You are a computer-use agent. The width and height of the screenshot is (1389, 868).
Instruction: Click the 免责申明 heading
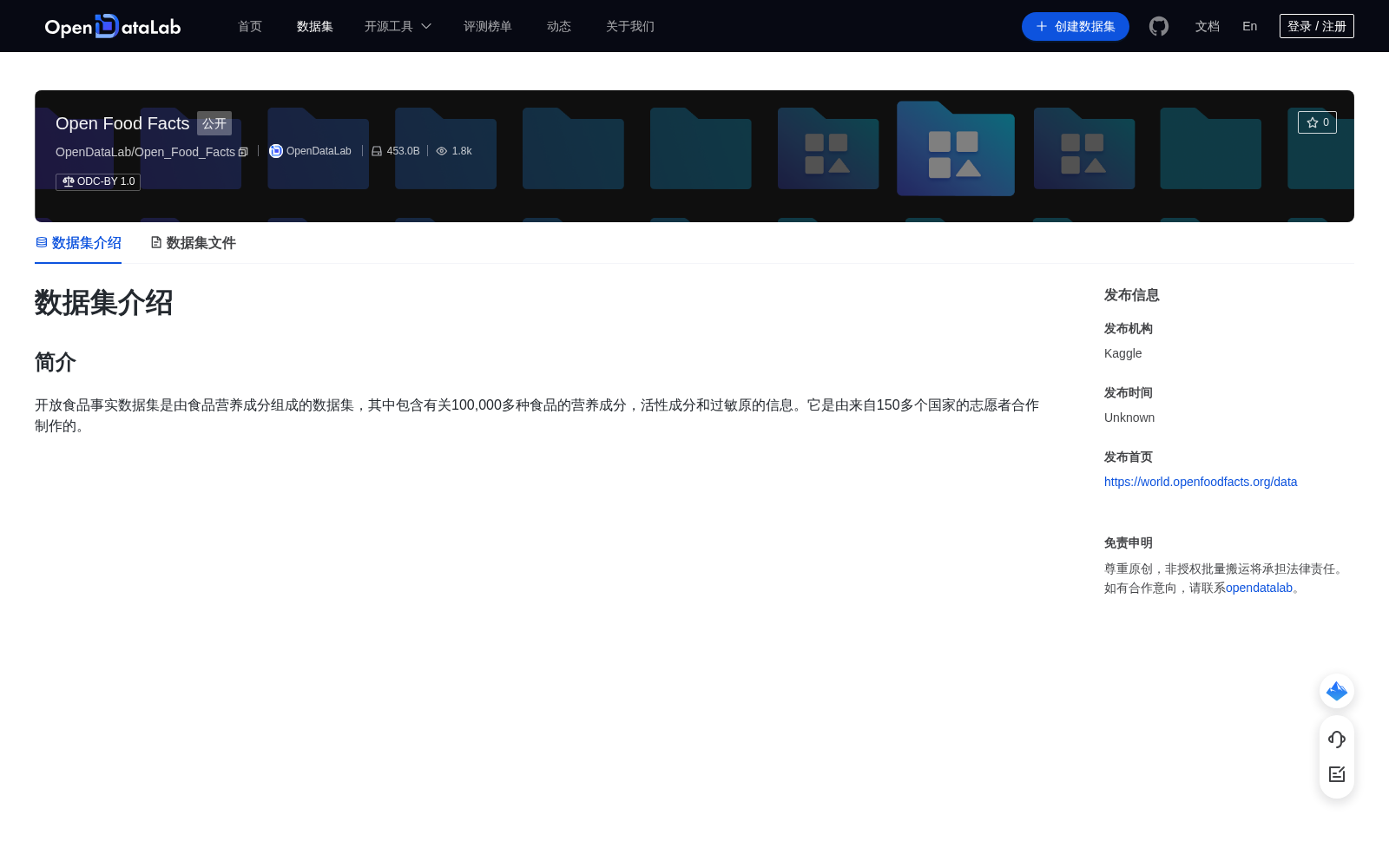1129,542
